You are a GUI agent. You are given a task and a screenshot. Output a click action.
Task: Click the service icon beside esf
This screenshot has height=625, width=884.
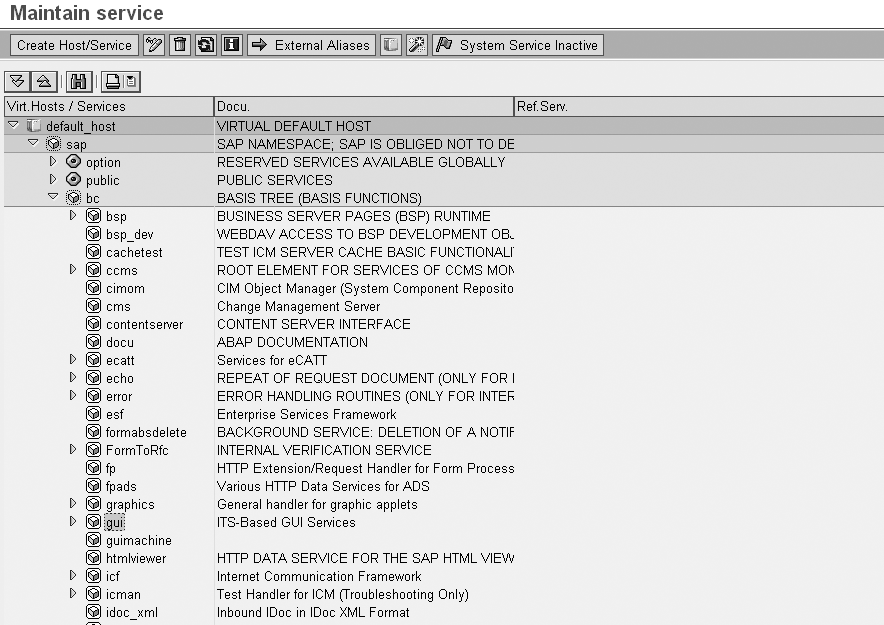[94, 414]
